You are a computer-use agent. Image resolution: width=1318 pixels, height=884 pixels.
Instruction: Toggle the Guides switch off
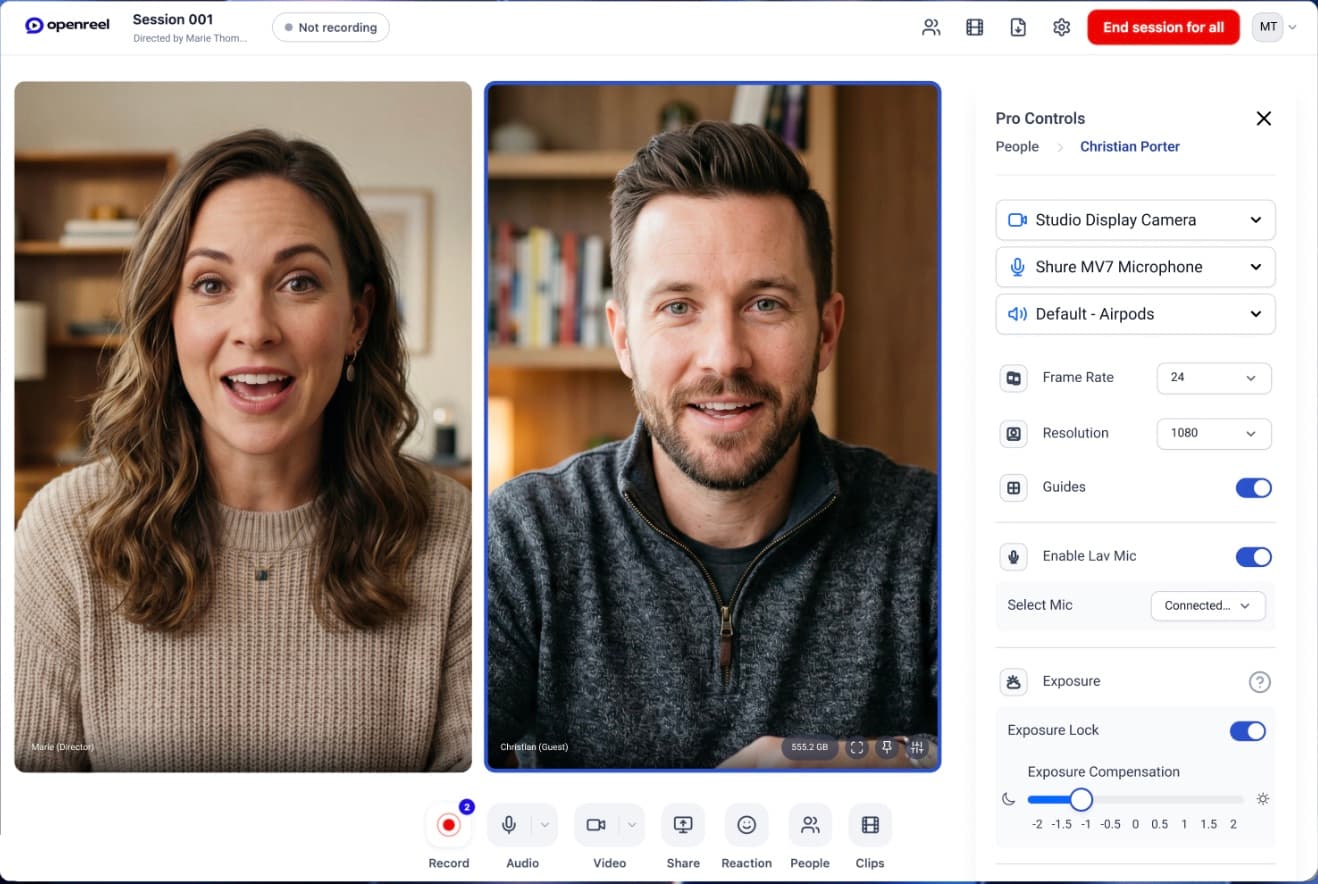1253,488
